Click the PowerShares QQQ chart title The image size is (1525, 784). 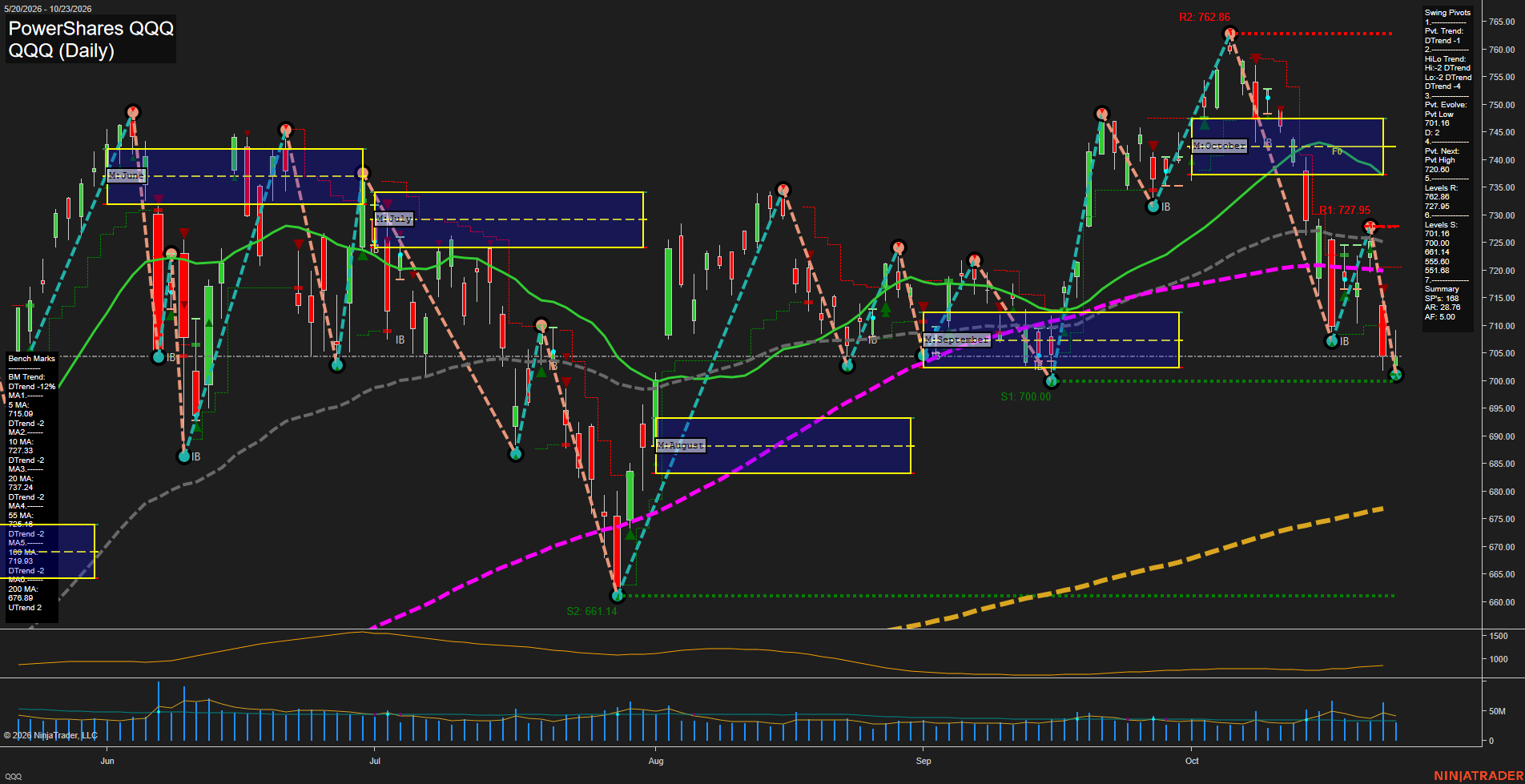coord(91,28)
